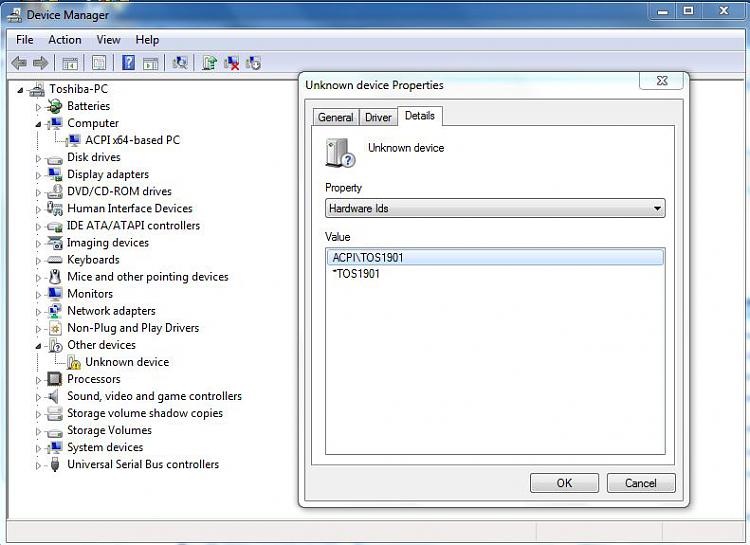Select the Universal Serial Bus controllers icon
The width and height of the screenshot is (750, 545).
(x=55, y=464)
